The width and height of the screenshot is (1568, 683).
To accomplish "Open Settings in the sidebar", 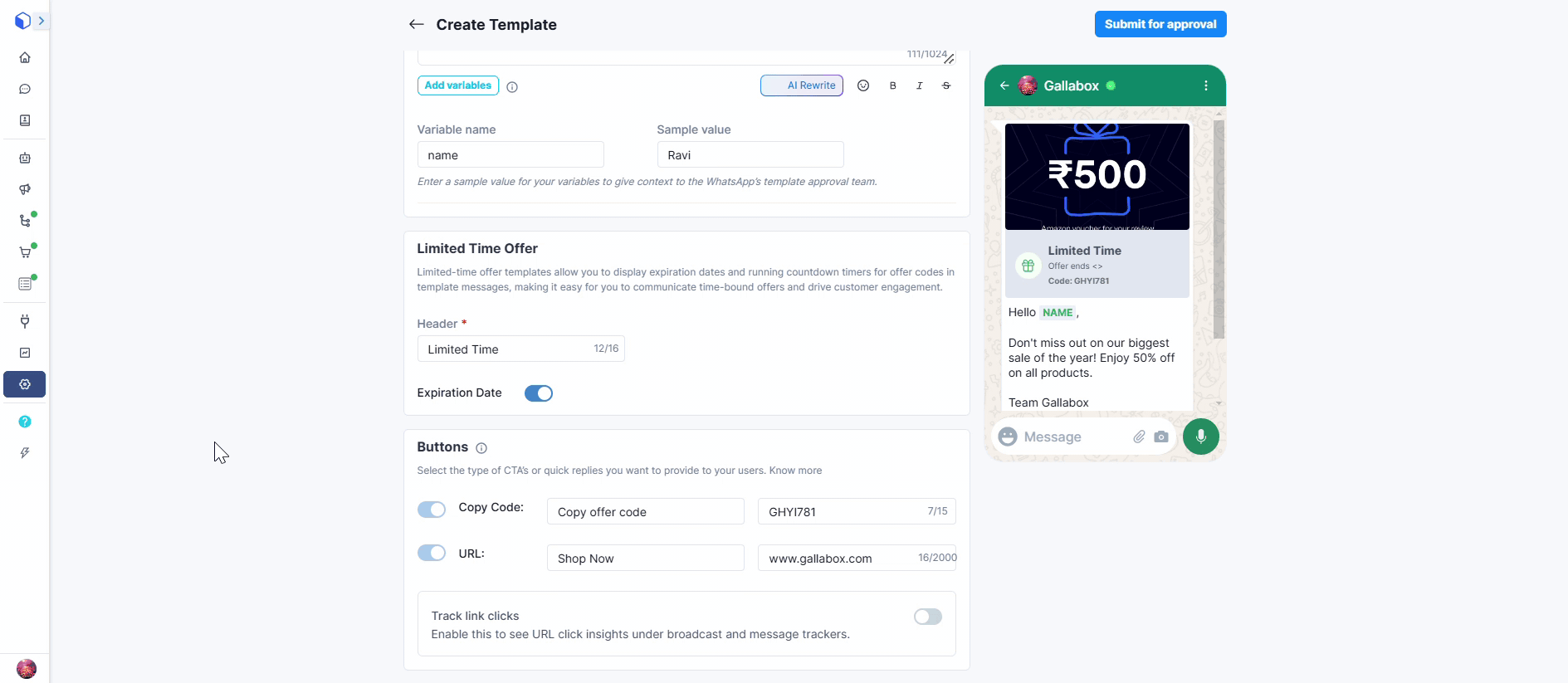I will 25,384.
